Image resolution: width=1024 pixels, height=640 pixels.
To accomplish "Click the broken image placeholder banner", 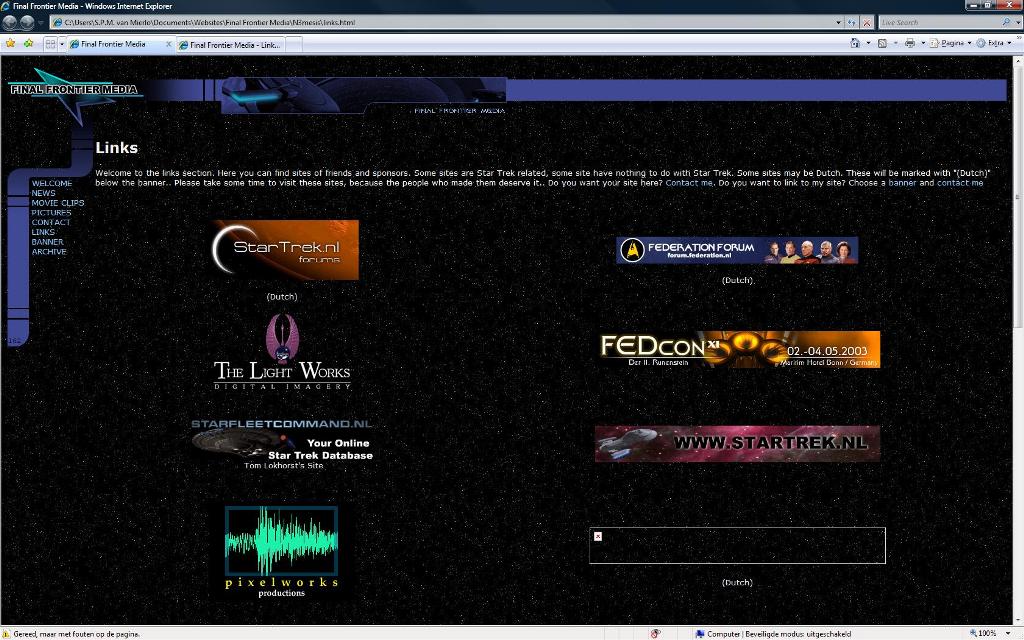I will click(737, 545).
